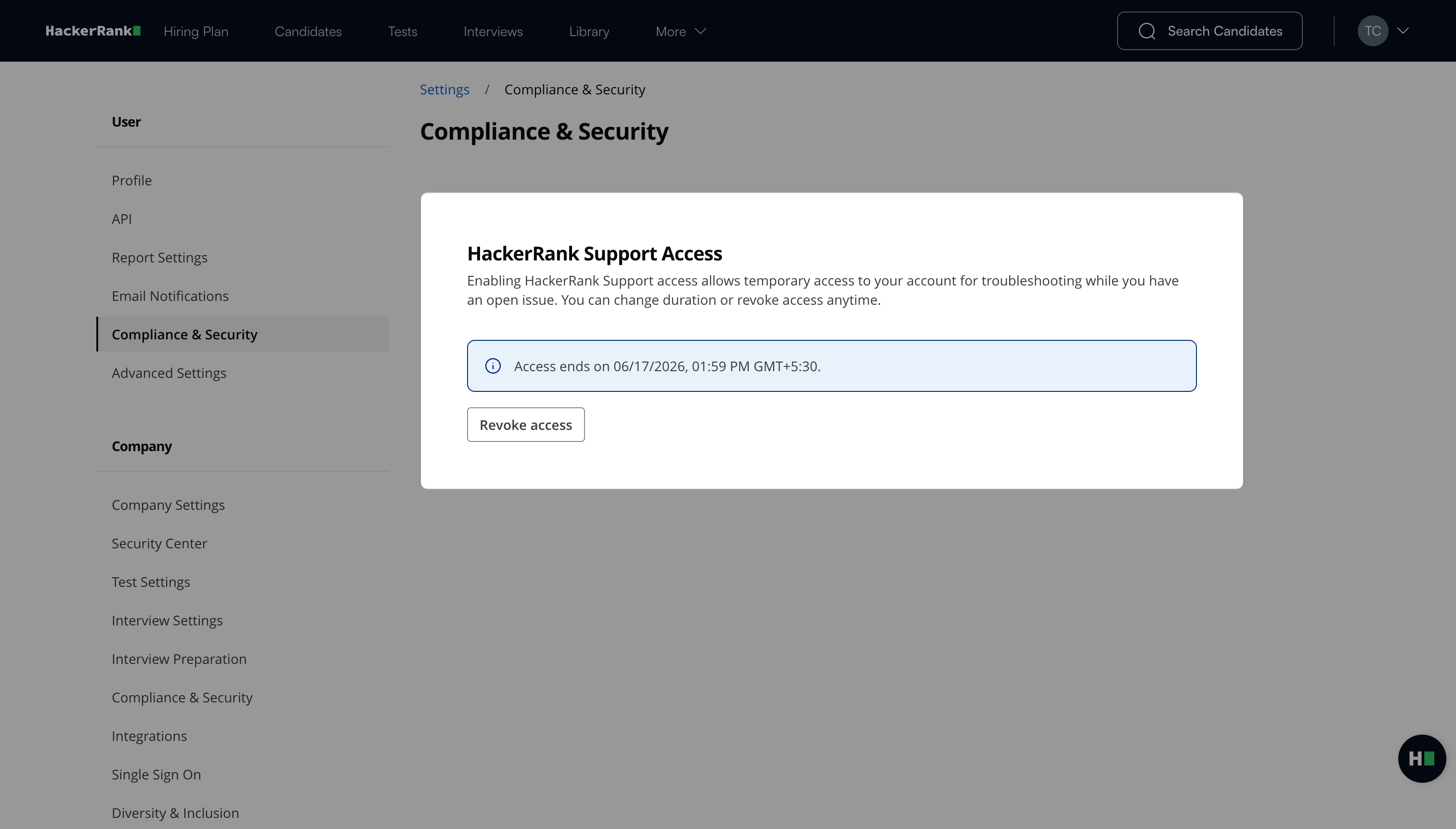Click the search magnifier icon
This screenshot has height=829, width=1456.
(x=1147, y=31)
